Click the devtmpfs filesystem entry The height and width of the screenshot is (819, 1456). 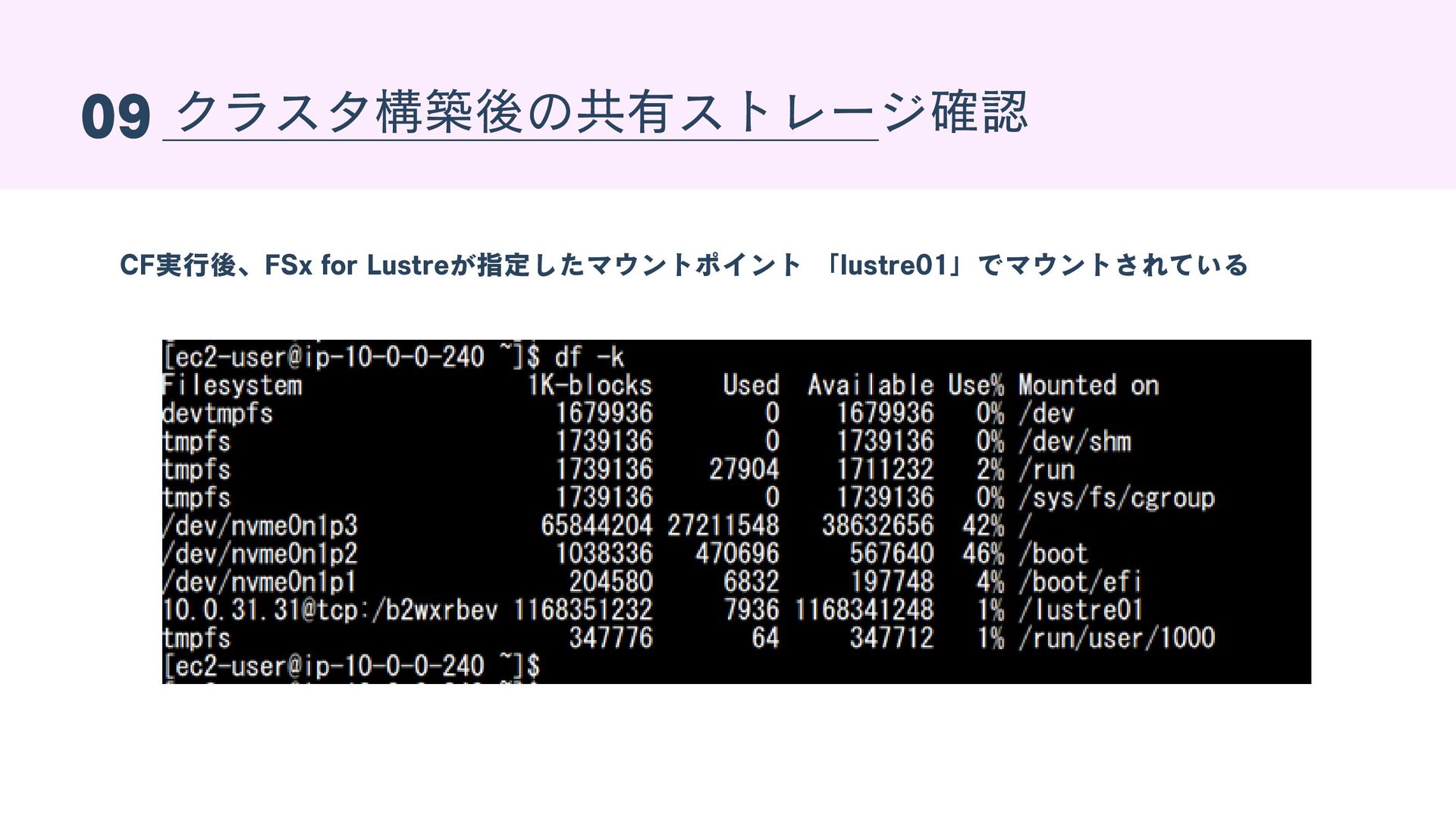(218, 413)
